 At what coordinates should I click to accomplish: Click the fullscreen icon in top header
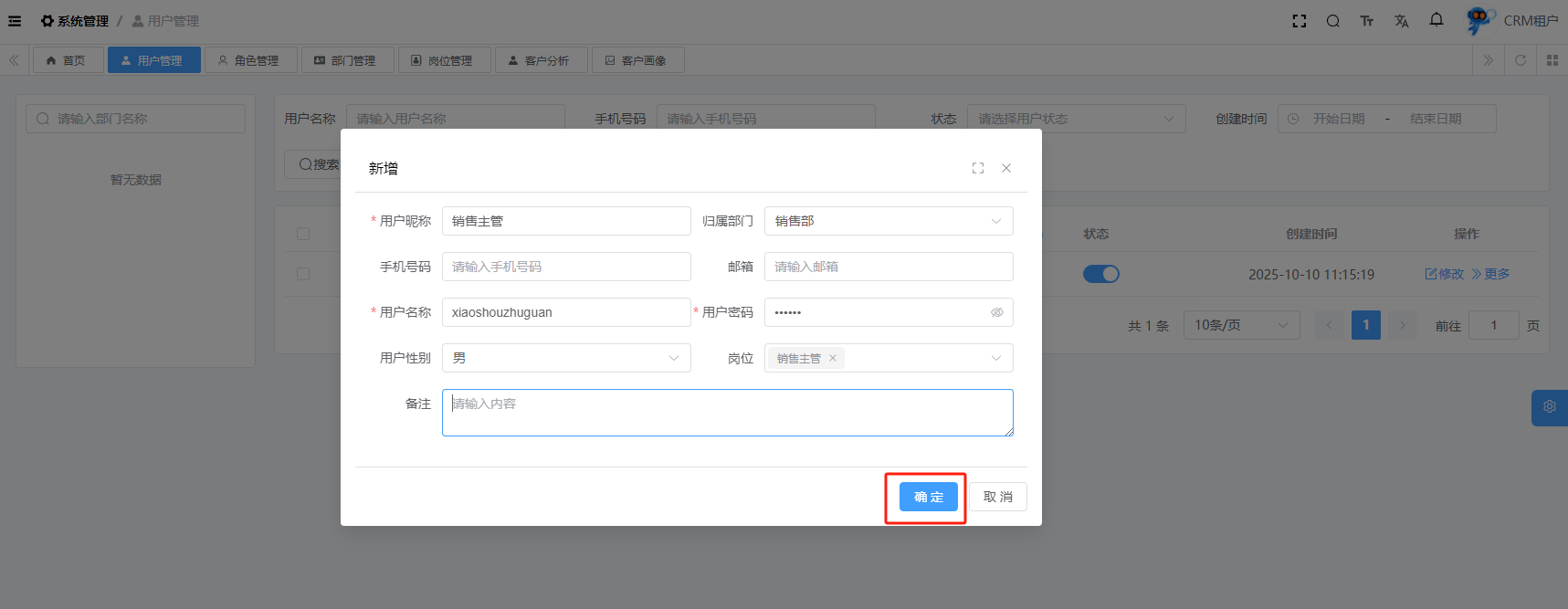pyautogui.click(x=1300, y=21)
